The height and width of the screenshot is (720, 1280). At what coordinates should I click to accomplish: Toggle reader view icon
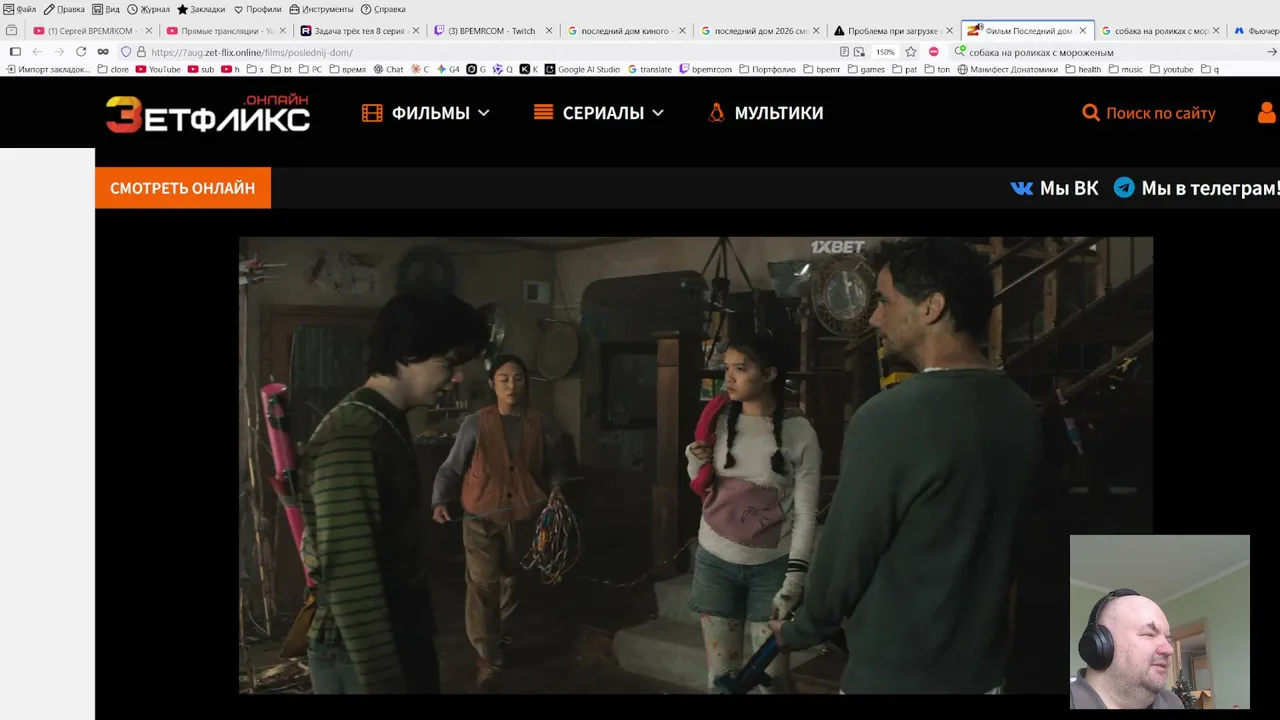click(845, 52)
